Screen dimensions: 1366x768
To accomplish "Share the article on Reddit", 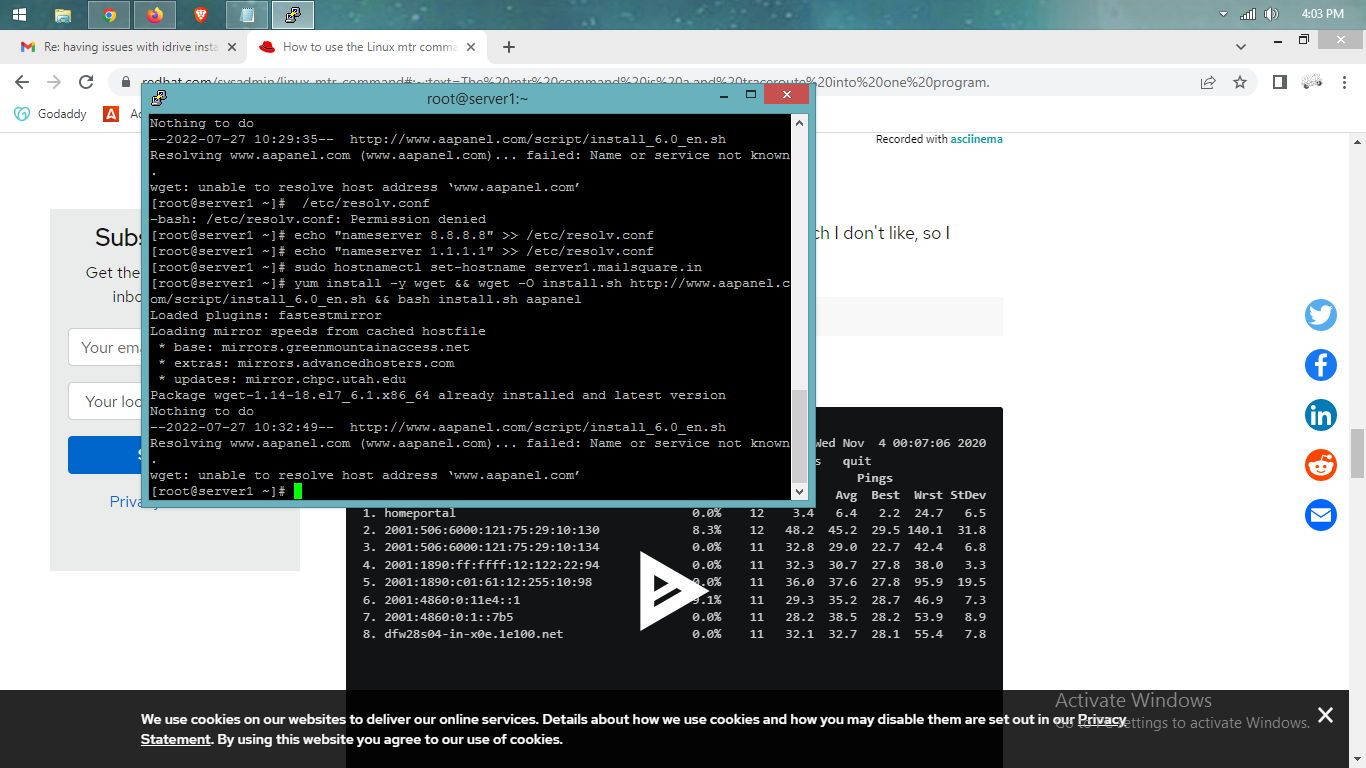I will pyautogui.click(x=1321, y=465).
